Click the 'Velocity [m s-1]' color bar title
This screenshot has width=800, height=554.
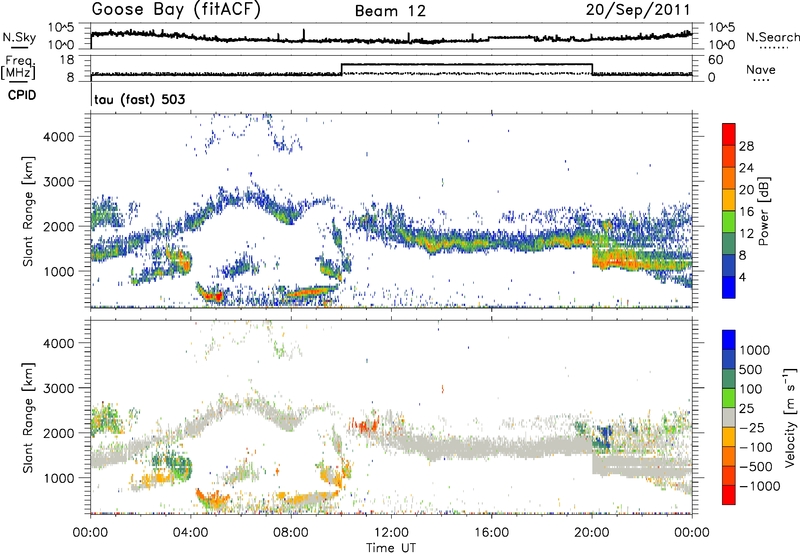click(790, 417)
